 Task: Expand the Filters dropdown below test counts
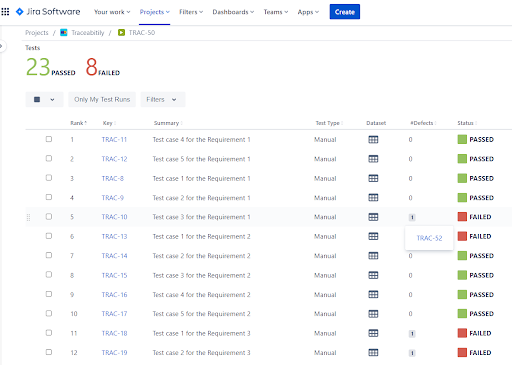(x=163, y=99)
